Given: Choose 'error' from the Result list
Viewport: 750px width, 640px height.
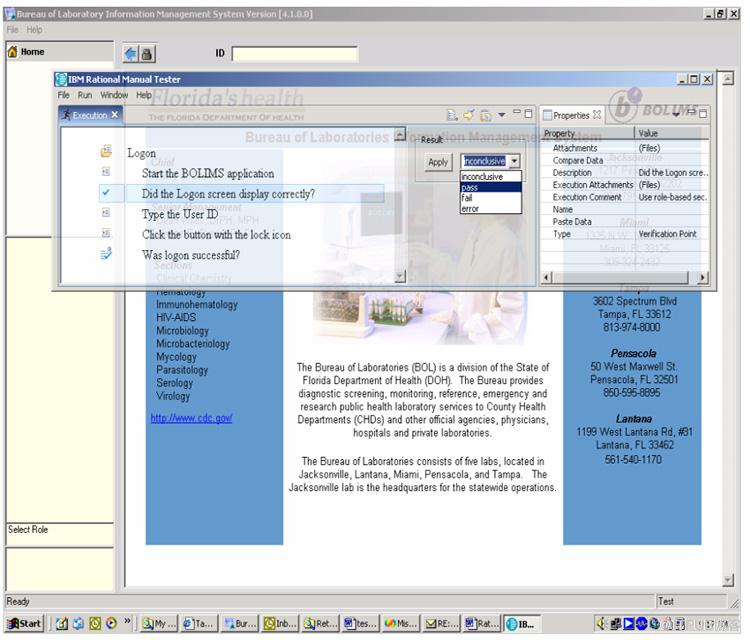Looking at the screenshot, I should coord(491,209).
